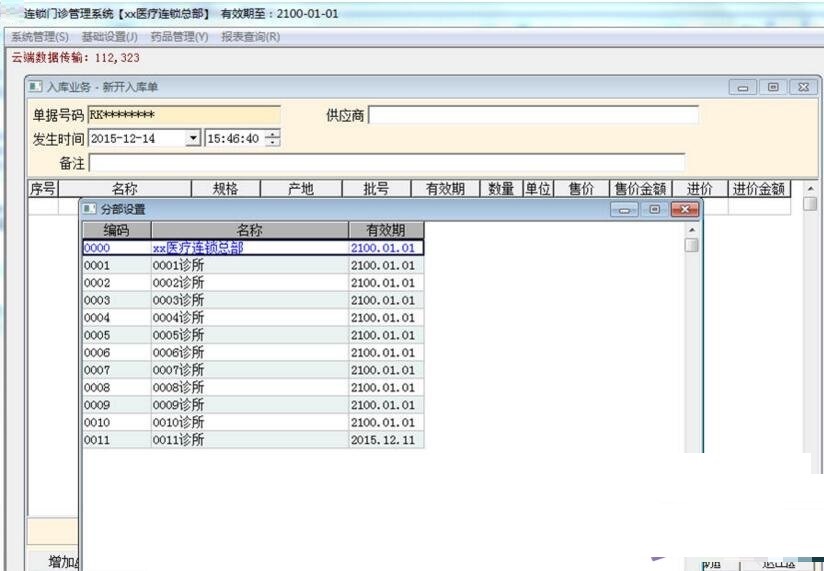Image resolution: width=824 pixels, height=571 pixels.
Task: Click the 批号 column header
Action: coord(376,189)
